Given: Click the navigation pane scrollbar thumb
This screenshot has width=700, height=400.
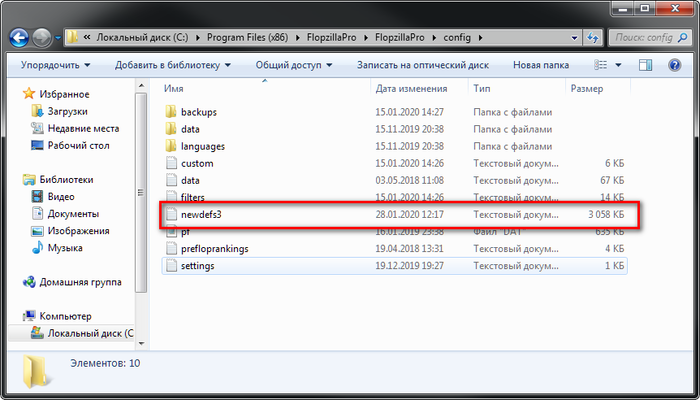Looking at the screenshot, I should click(142, 193).
